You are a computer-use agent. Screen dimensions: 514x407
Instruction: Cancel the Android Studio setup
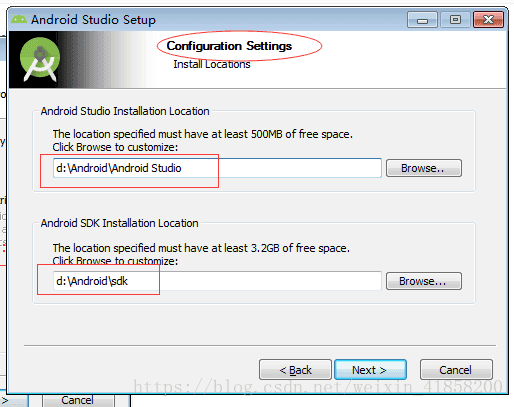(x=456, y=370)
